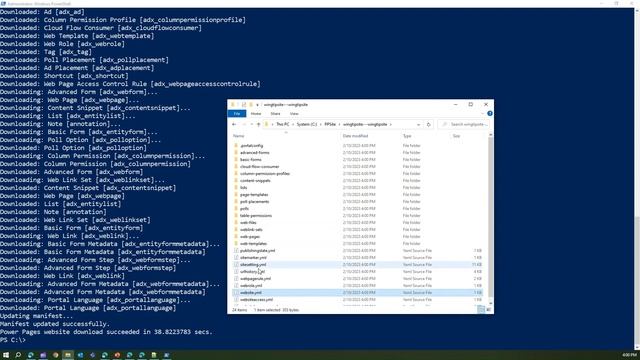Select the webrole.yml file

pyautogui.click(x=251, y=285)
